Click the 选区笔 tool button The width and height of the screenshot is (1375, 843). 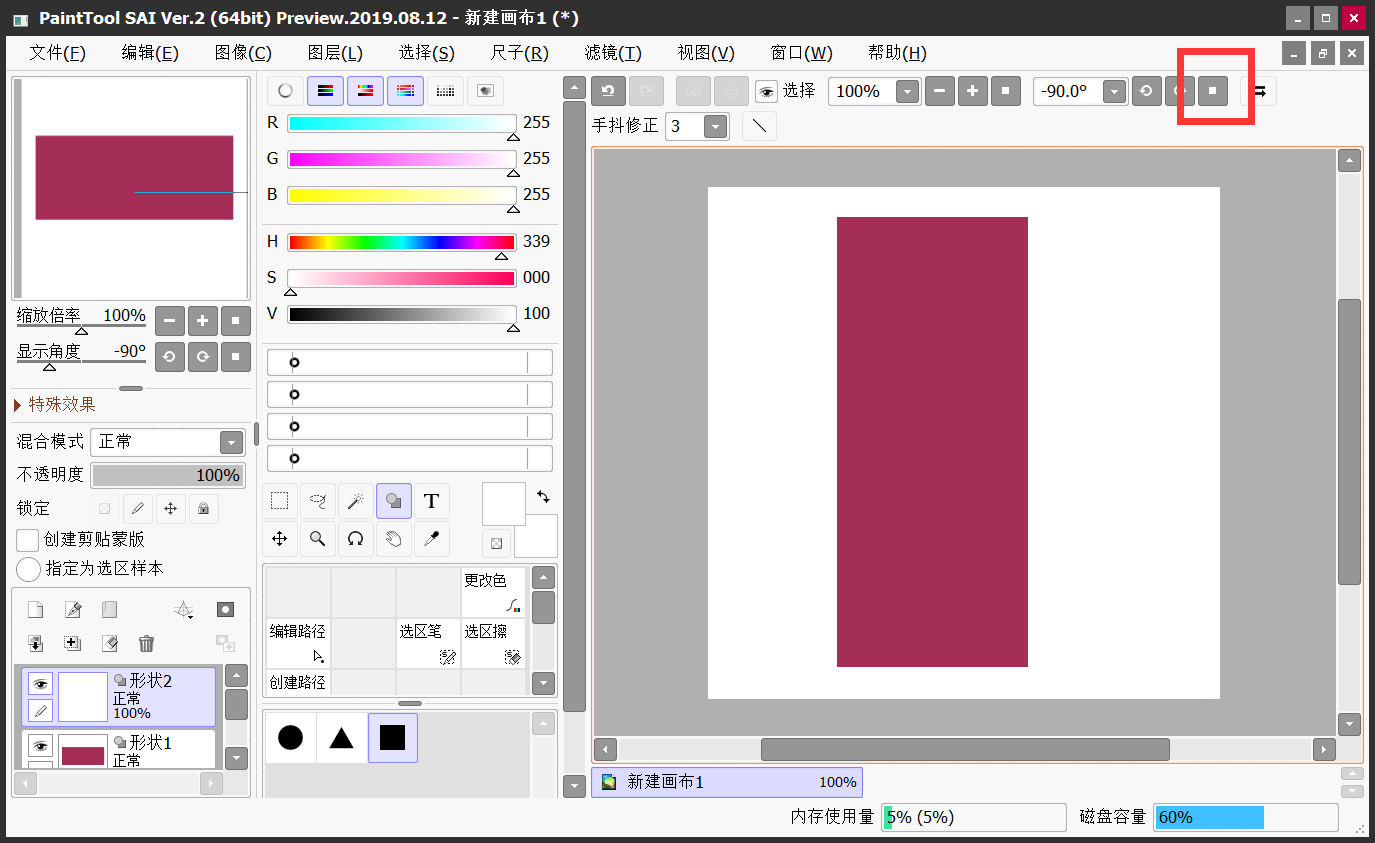429,643
